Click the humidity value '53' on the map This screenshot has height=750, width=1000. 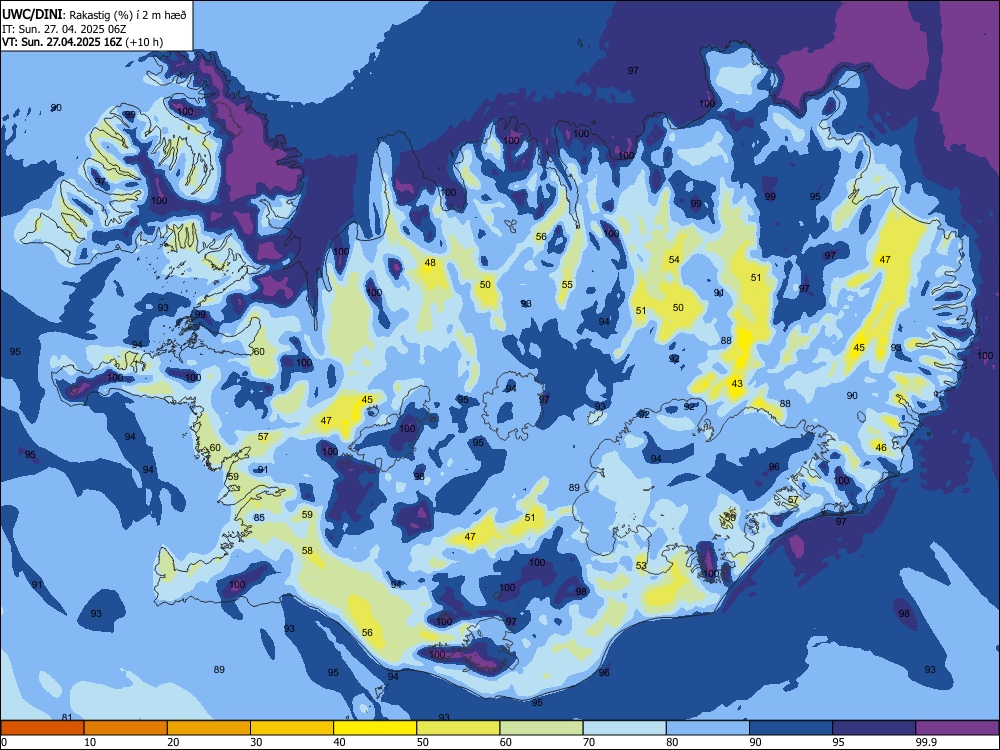[641, 565]
